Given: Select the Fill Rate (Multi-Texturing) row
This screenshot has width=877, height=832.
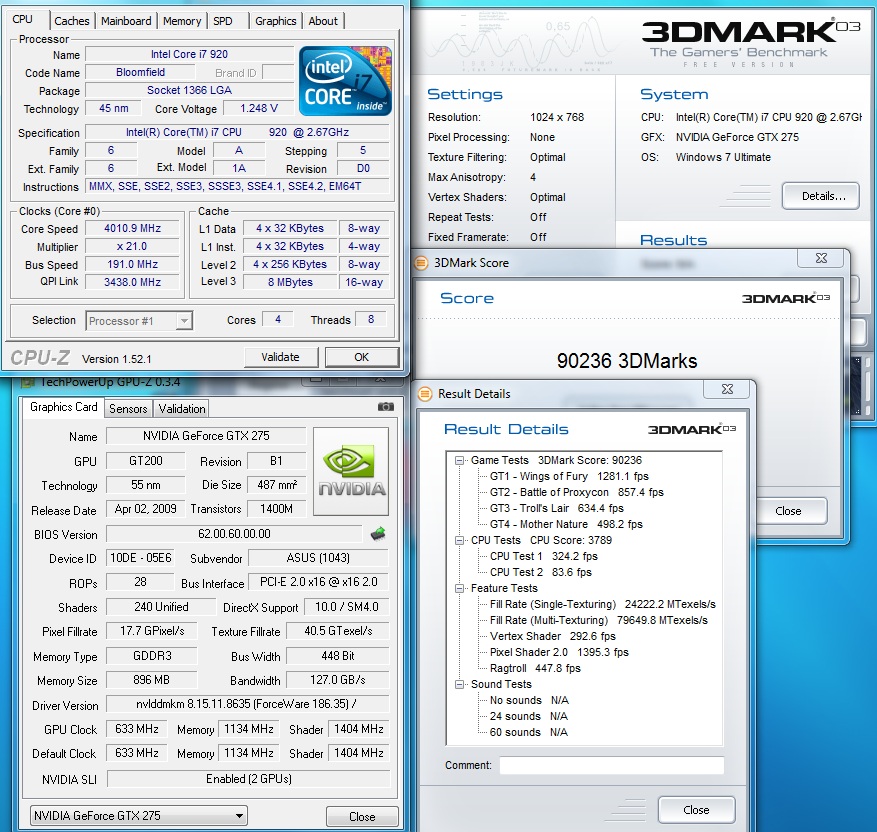Looking at the screenshot, I should (x=598, y=621).
